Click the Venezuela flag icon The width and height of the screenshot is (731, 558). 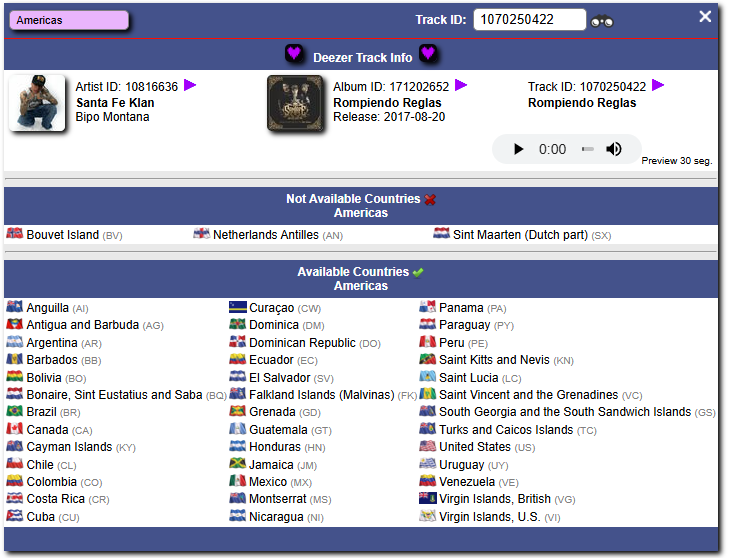point(428,481)
